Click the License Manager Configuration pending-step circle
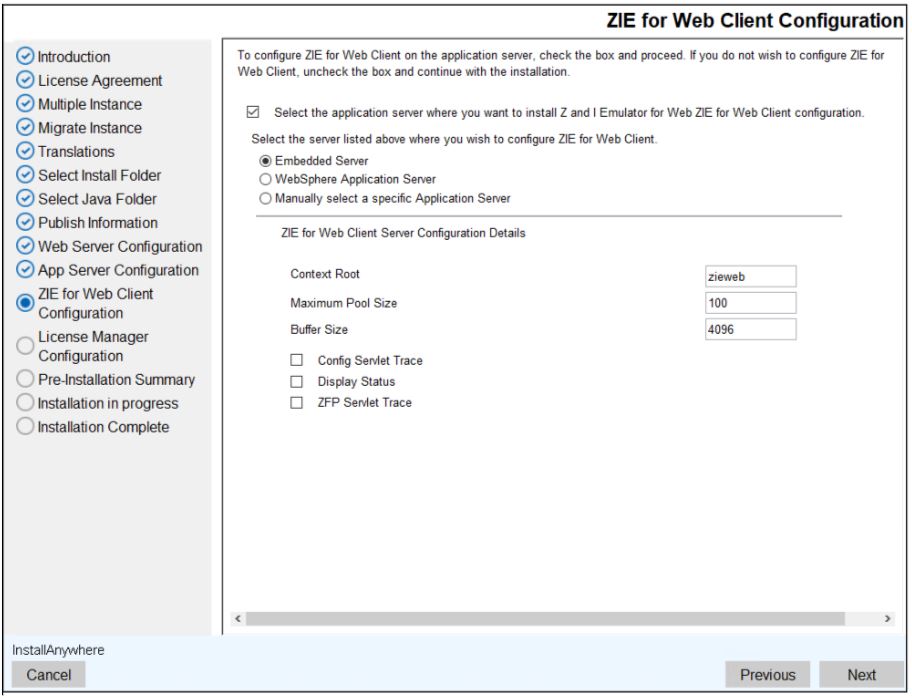This screenshot has height=698, width=912. [x=25, y=346]
